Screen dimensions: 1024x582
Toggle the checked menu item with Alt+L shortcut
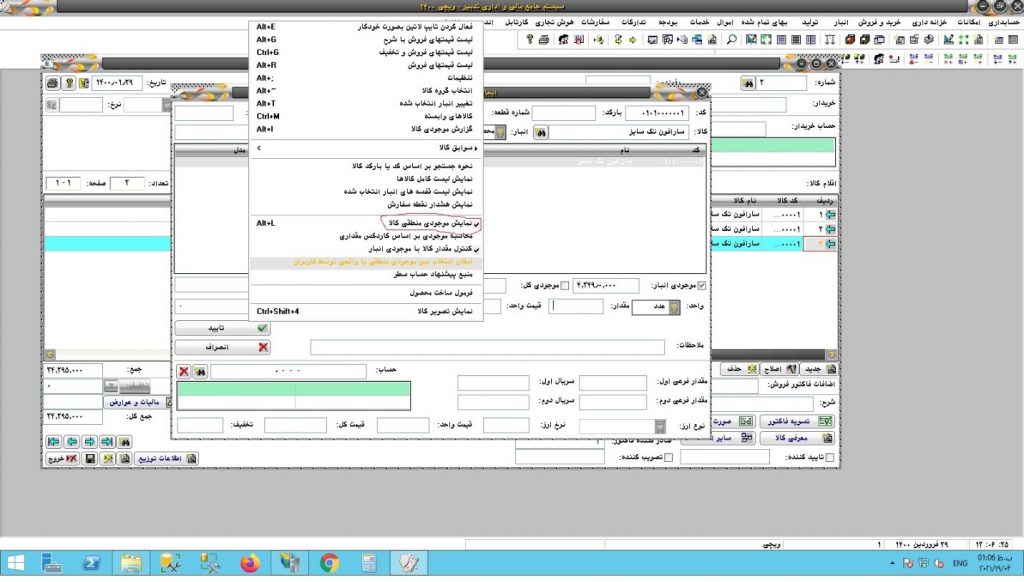[x=366, y=223]
